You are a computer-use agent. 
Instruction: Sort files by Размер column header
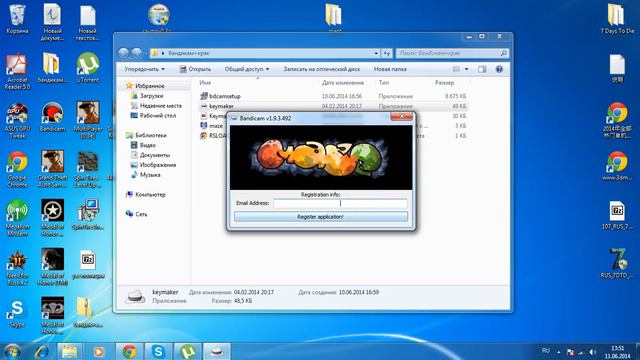tap(444, 82)
